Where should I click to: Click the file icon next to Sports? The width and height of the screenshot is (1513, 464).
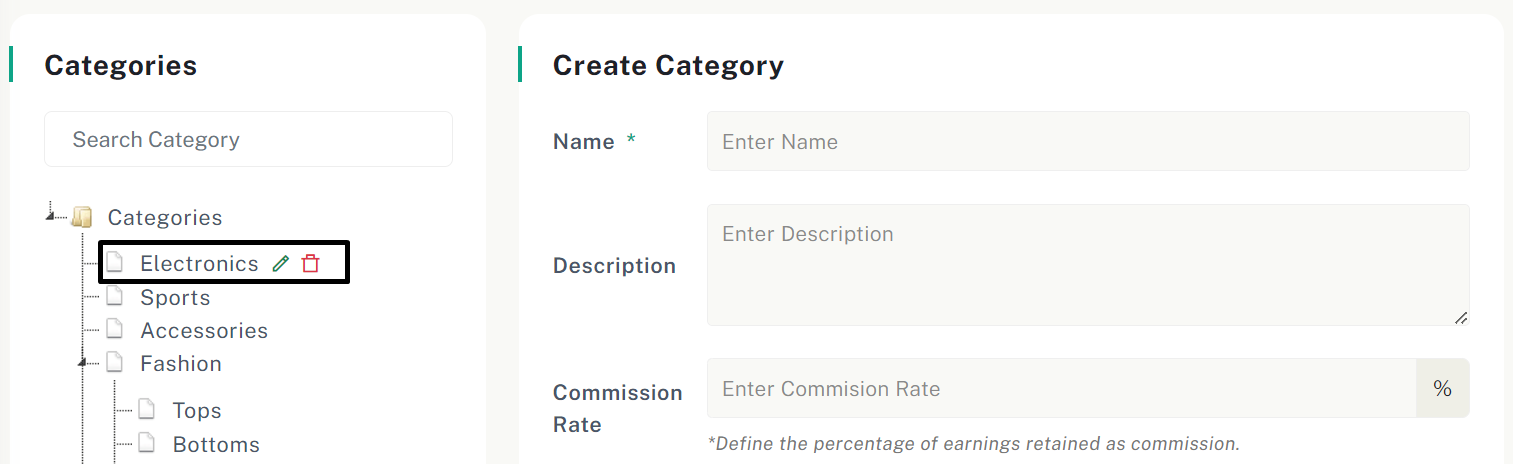point(115,297)
